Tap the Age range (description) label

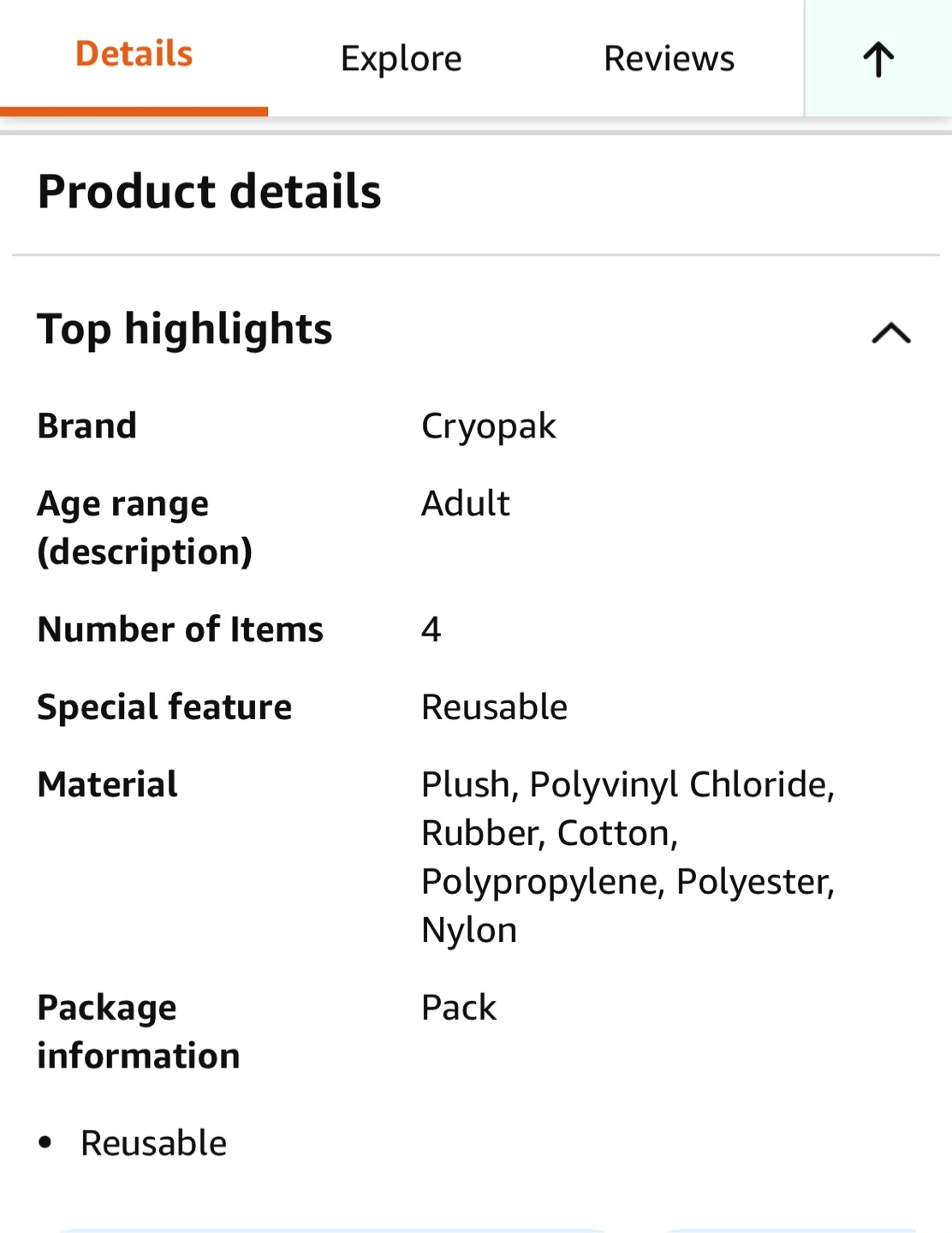pos(145,527)
